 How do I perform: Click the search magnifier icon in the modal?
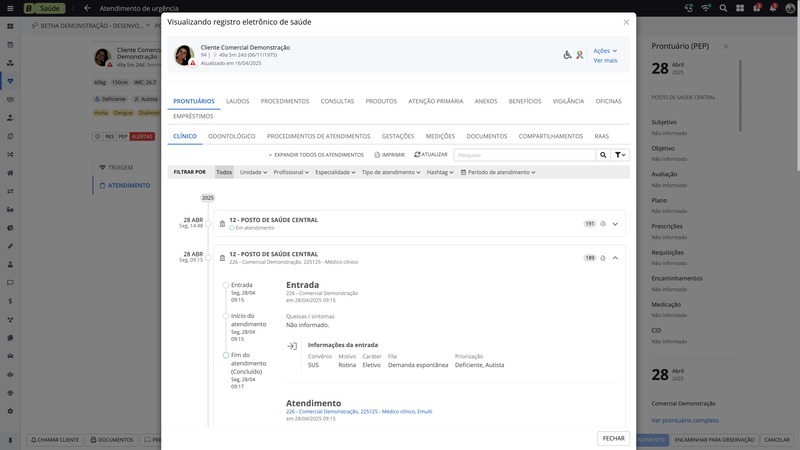(603, 155)
